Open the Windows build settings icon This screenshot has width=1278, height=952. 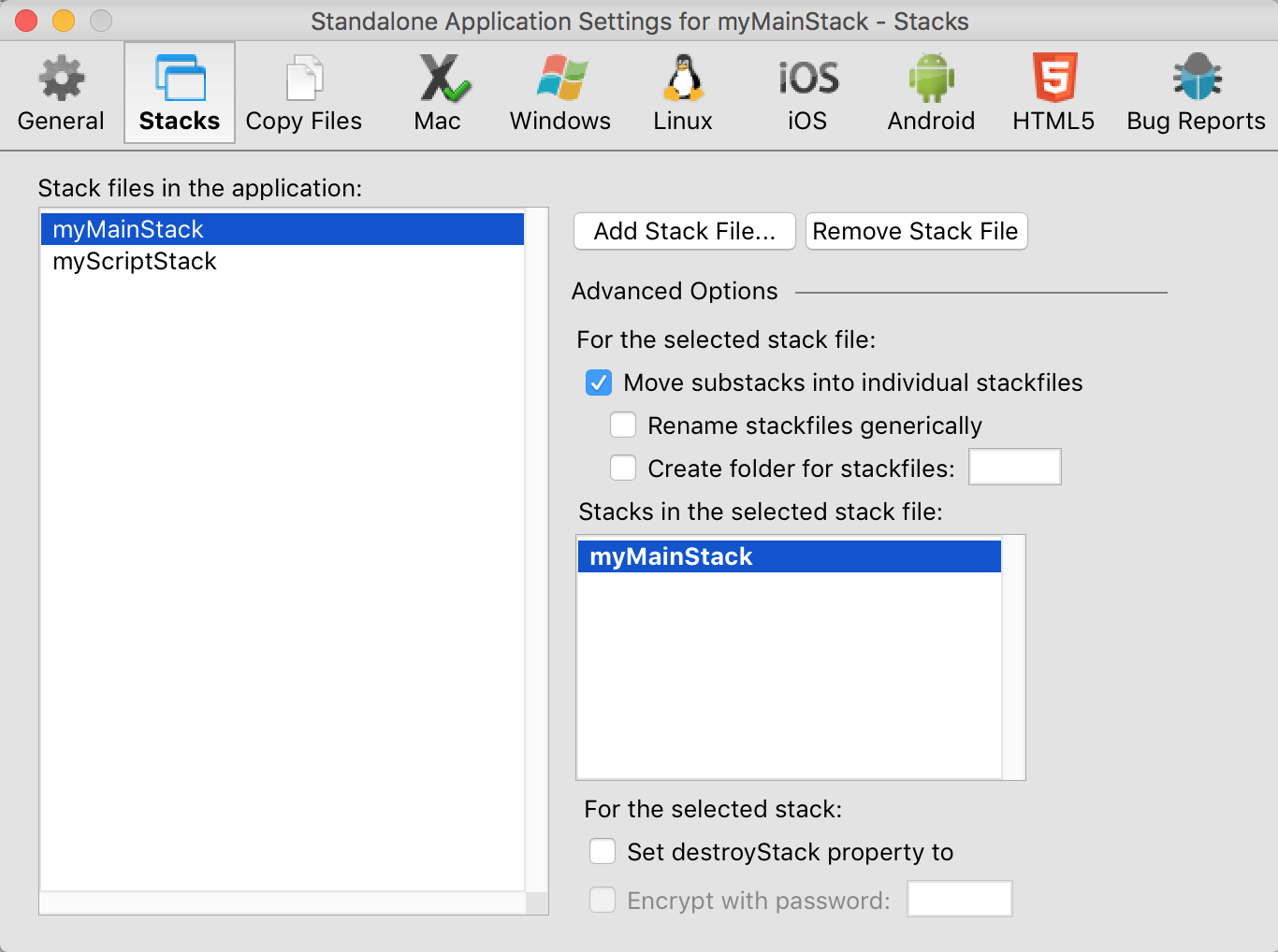[x=560, y=79]
